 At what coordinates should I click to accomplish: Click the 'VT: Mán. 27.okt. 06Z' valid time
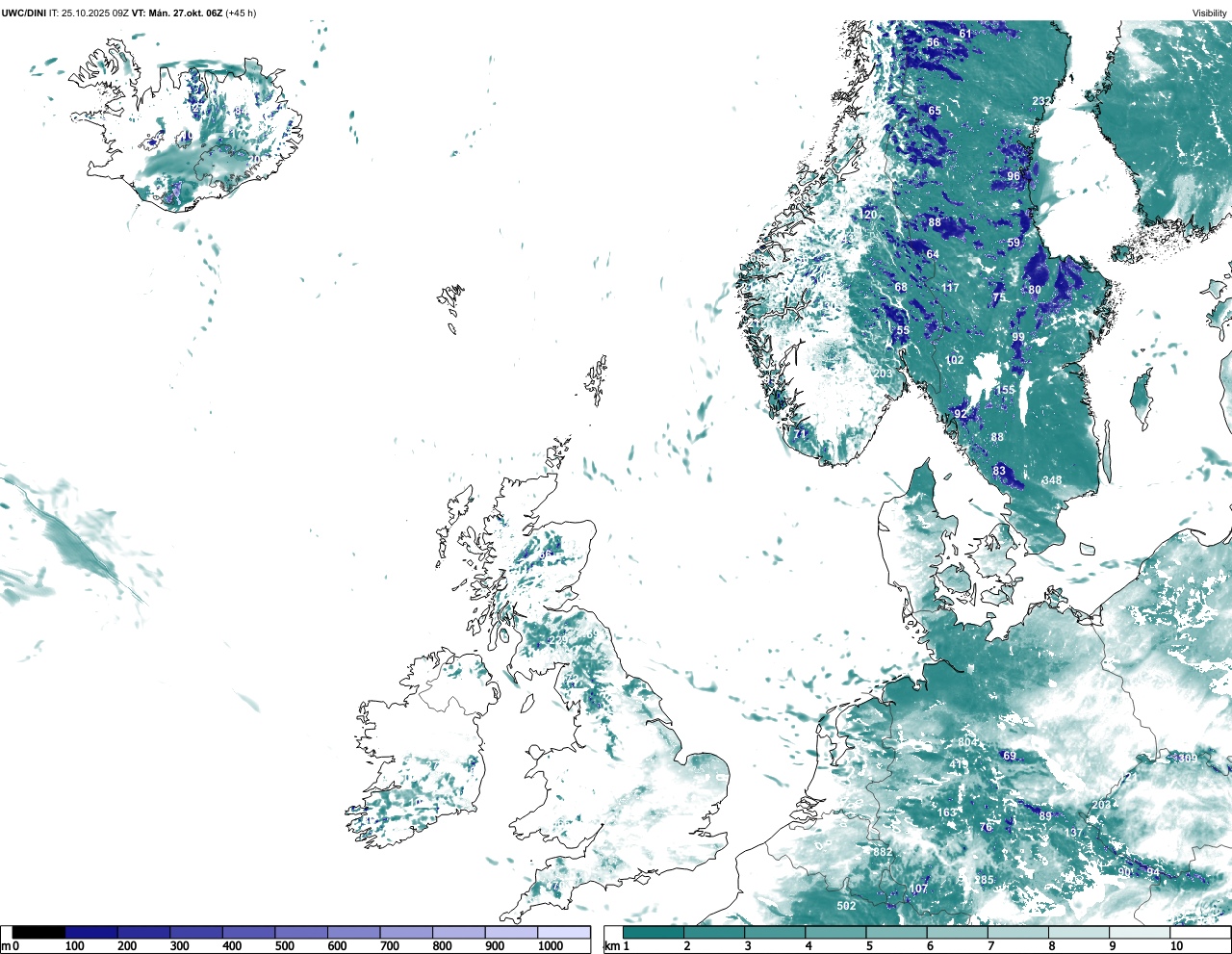[x=177, y=13]
